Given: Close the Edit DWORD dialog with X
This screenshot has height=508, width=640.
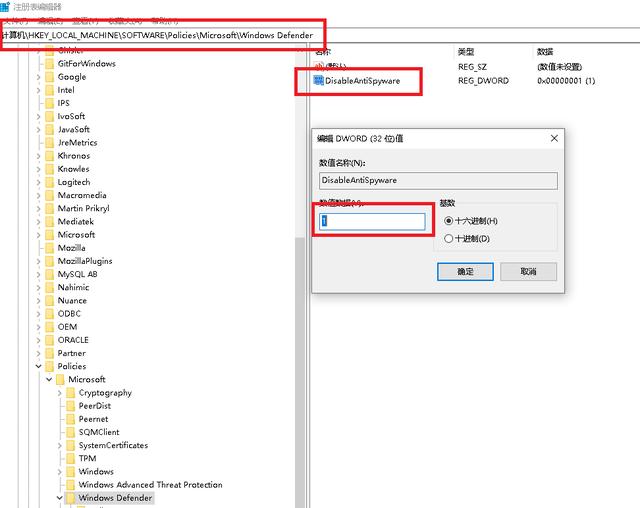Looking at the screenshot, I should coord(554,138).
